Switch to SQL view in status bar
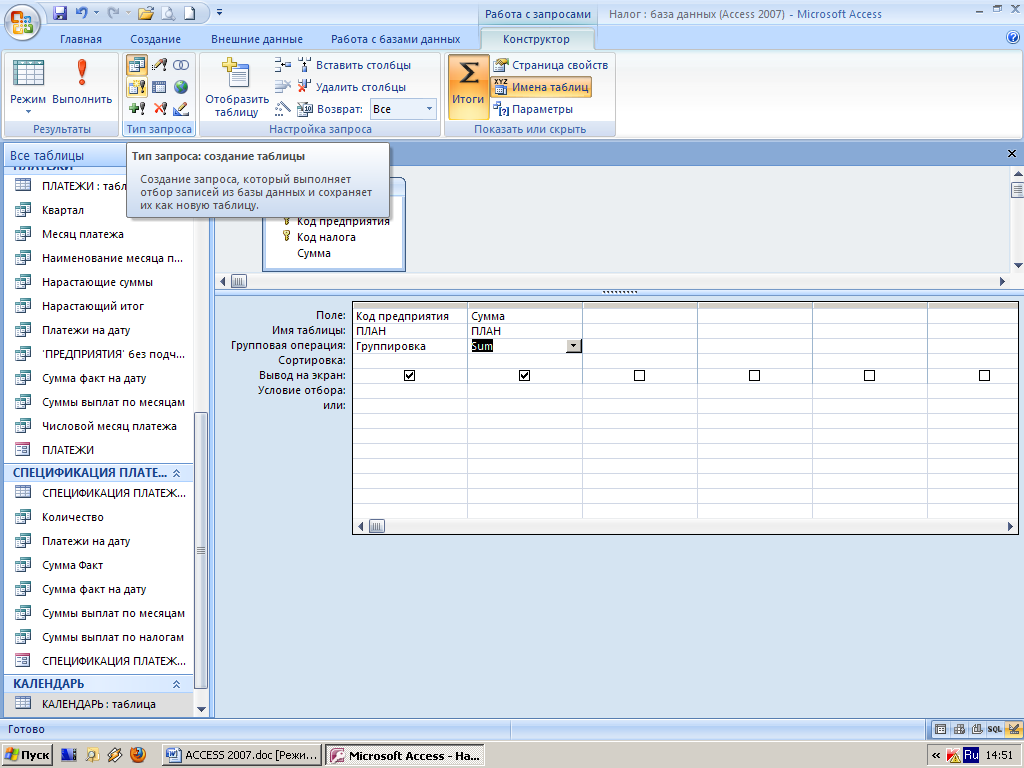This screenshot has height=768, width=1024. click(x=995, y=729)
